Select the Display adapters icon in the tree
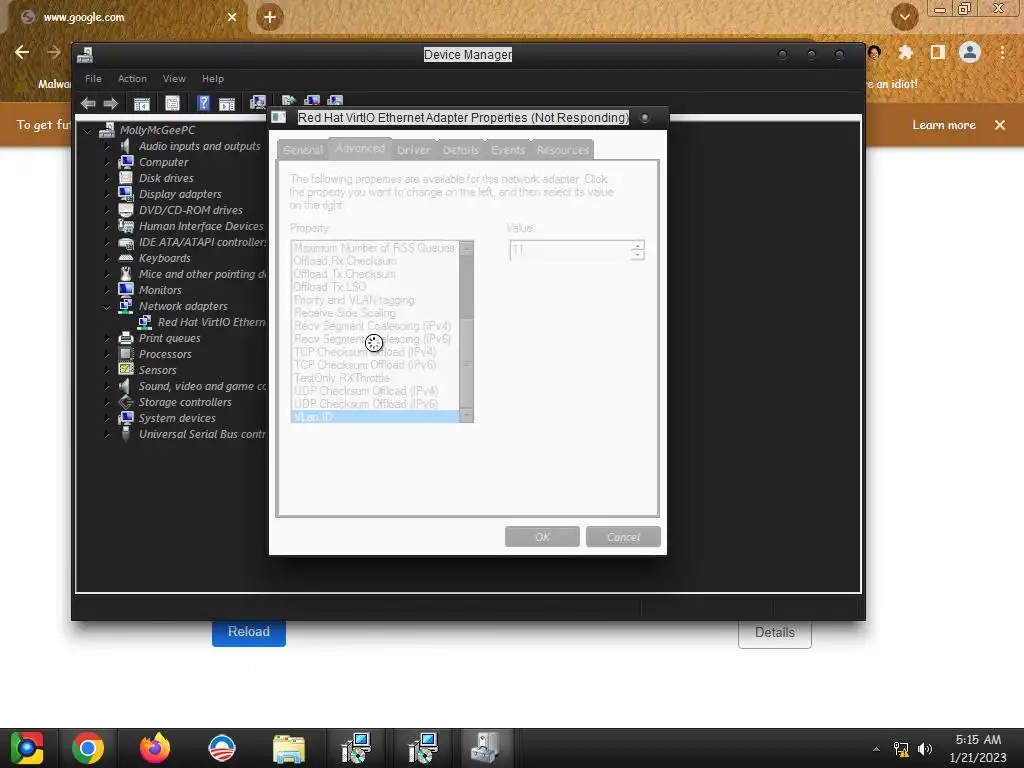This screenshot has height=768, width=1024. tap(126, 193)
